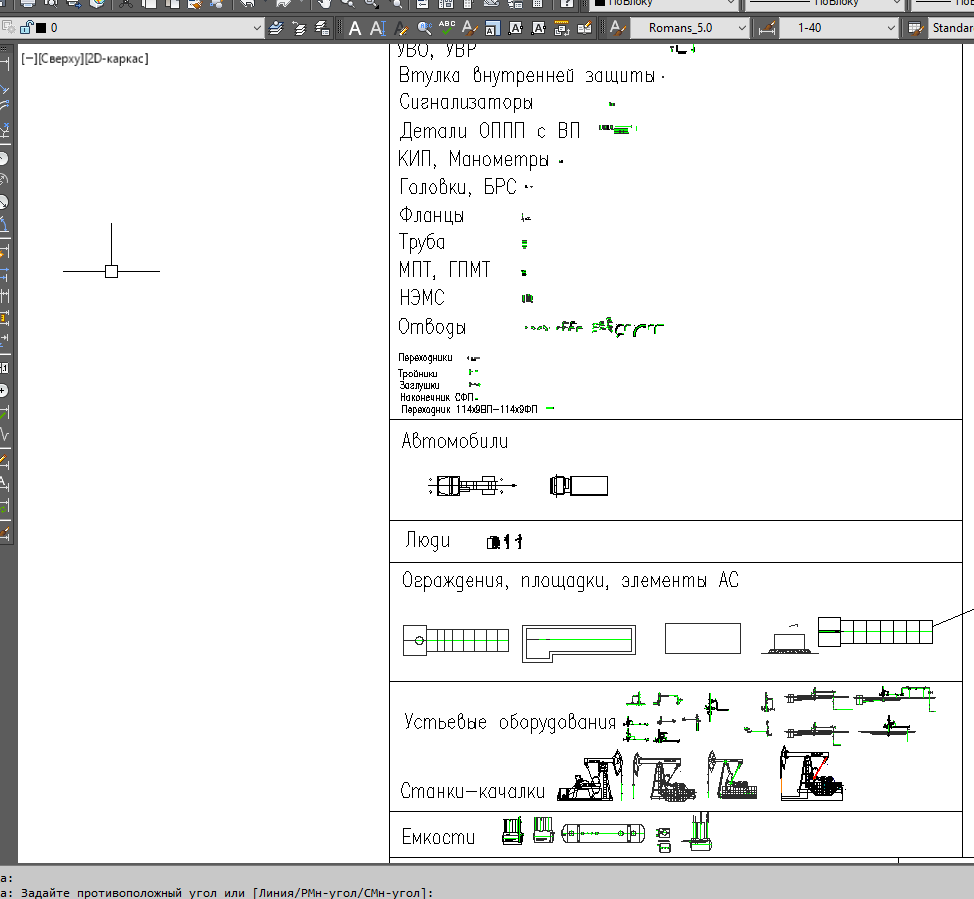The width and height of the screenshot is (974, 899).
Task: Click the КИП, Манометры label
Action: (473, 159)
